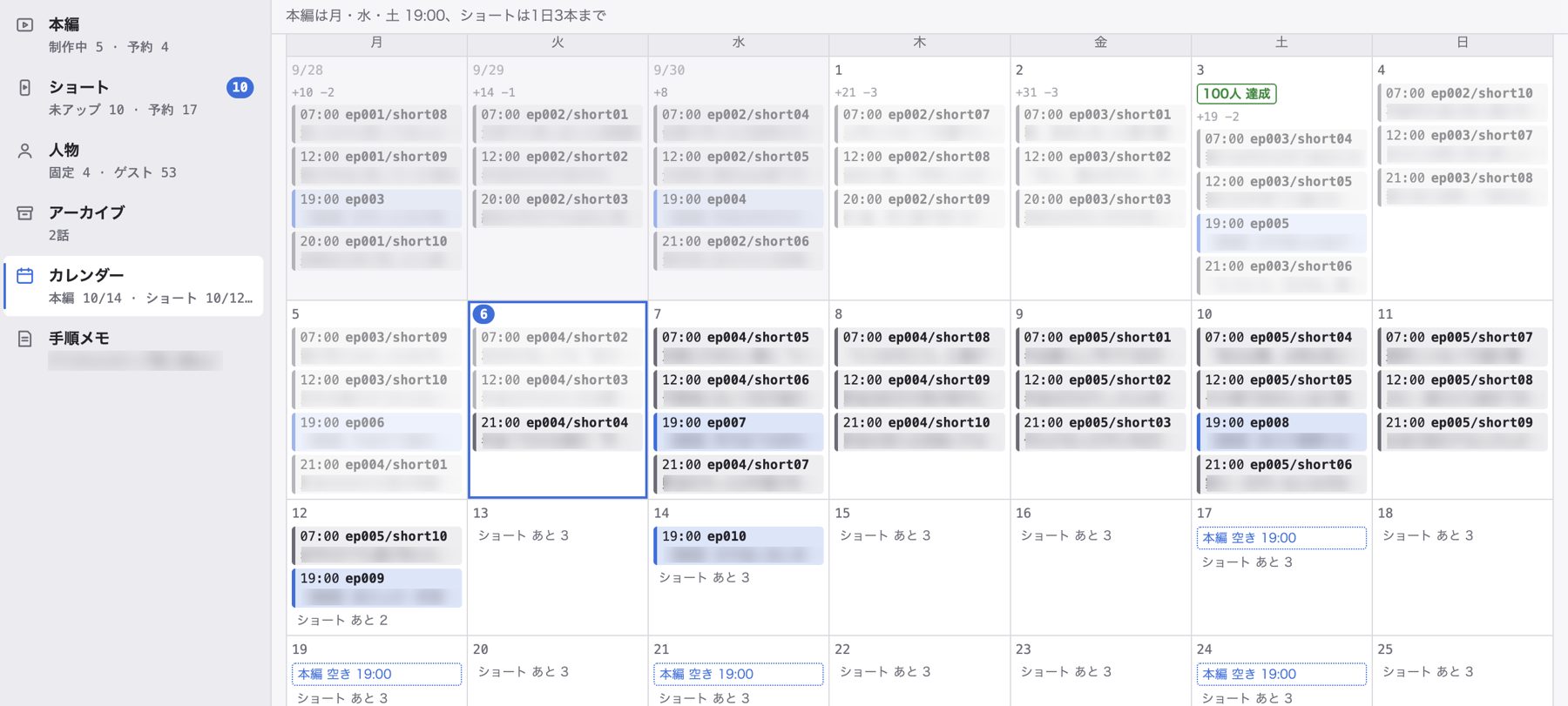Select the カレンダー sidebar item
The height and width of the screenshot is (706, 1568).
(133, 286)
